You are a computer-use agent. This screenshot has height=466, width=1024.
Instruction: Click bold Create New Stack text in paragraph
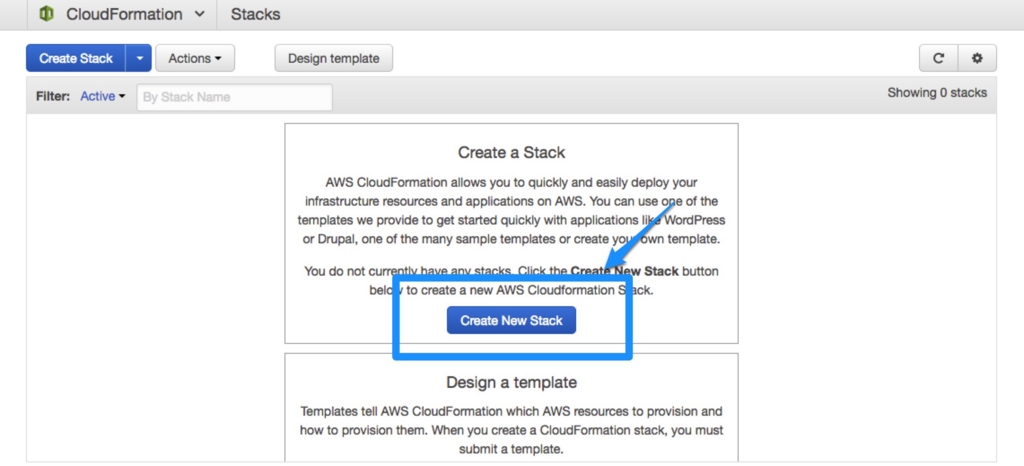pyautogui.click(x=624, y=271)
